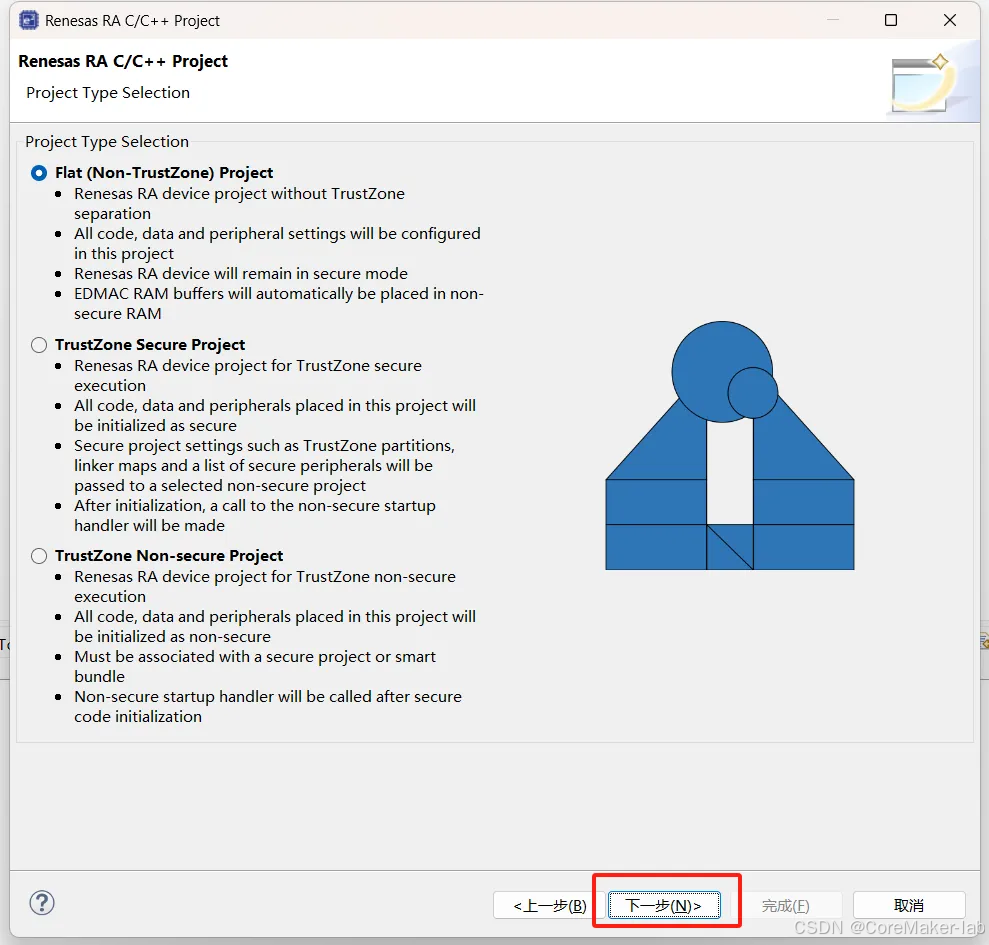The image size is (989, 945).
Task: Click 'After initialization, a call to the non-secure' text
Action: 255,515
